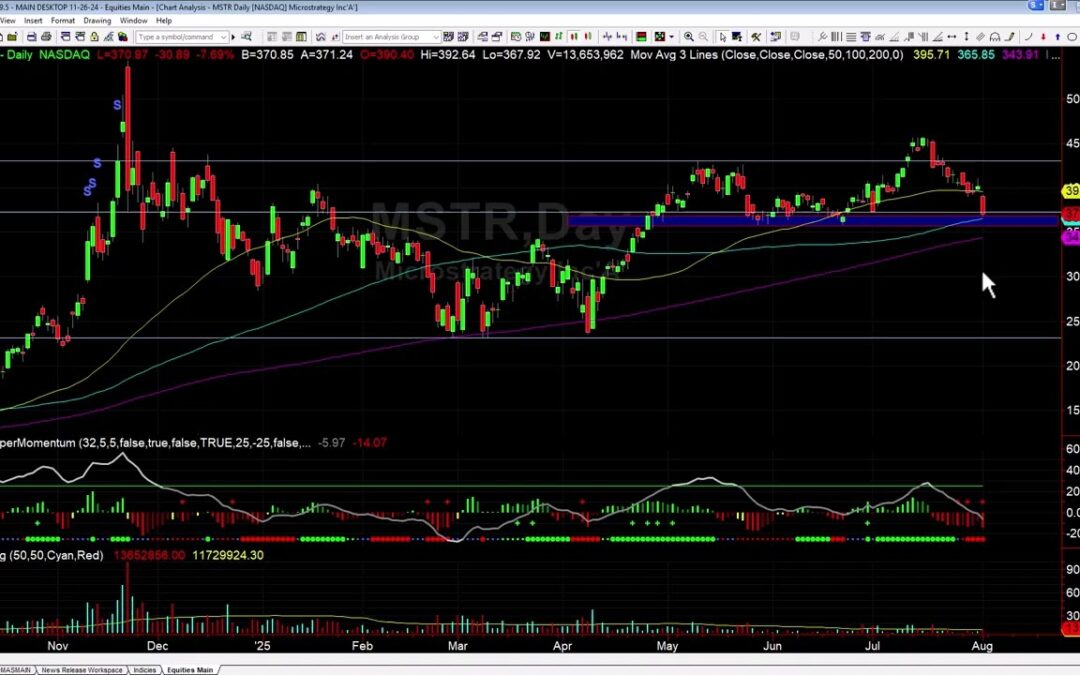Select the blue support zone rectangle
The image size is (1080, 675).
813,221
